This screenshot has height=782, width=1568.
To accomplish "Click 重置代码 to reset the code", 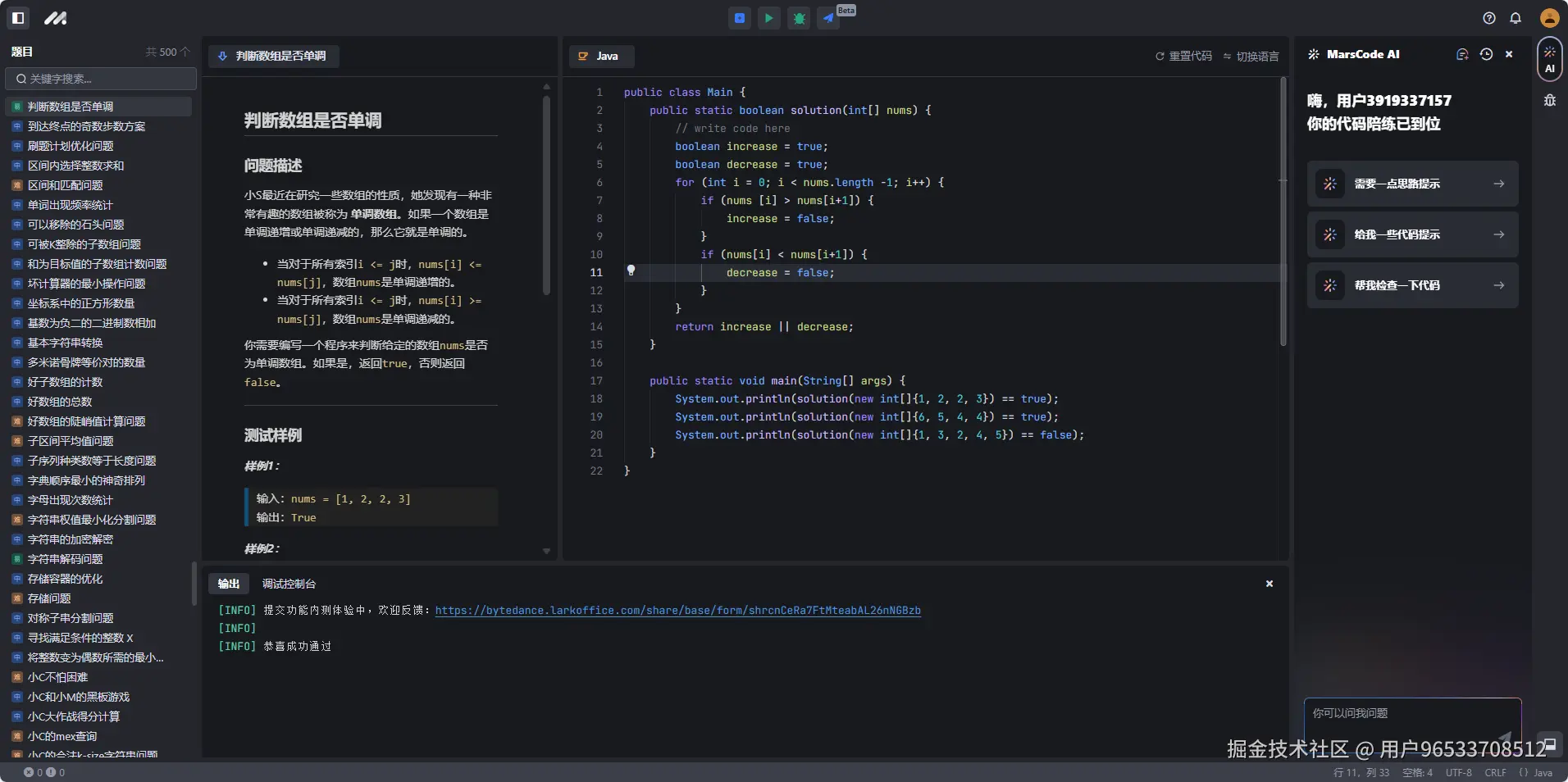I will [1183, 57].
